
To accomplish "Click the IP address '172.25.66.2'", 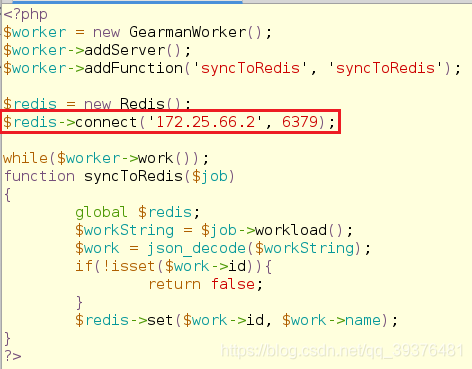I will pyautogui.click(x=205, y=122).
